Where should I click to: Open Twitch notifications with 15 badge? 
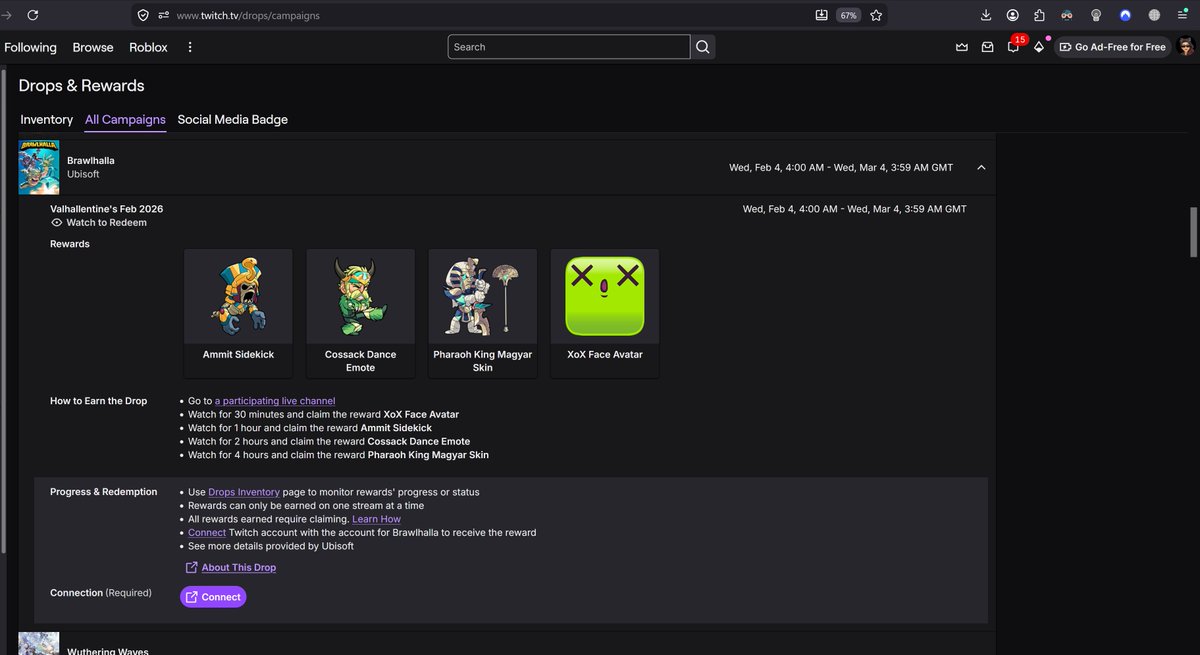(x=1014, y=45)
